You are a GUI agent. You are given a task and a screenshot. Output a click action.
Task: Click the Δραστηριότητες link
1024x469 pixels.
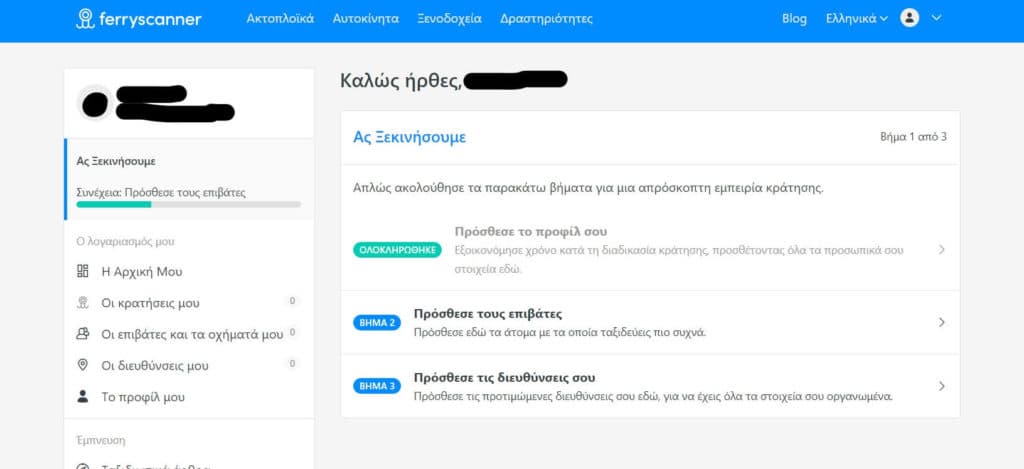pos(546,19)
